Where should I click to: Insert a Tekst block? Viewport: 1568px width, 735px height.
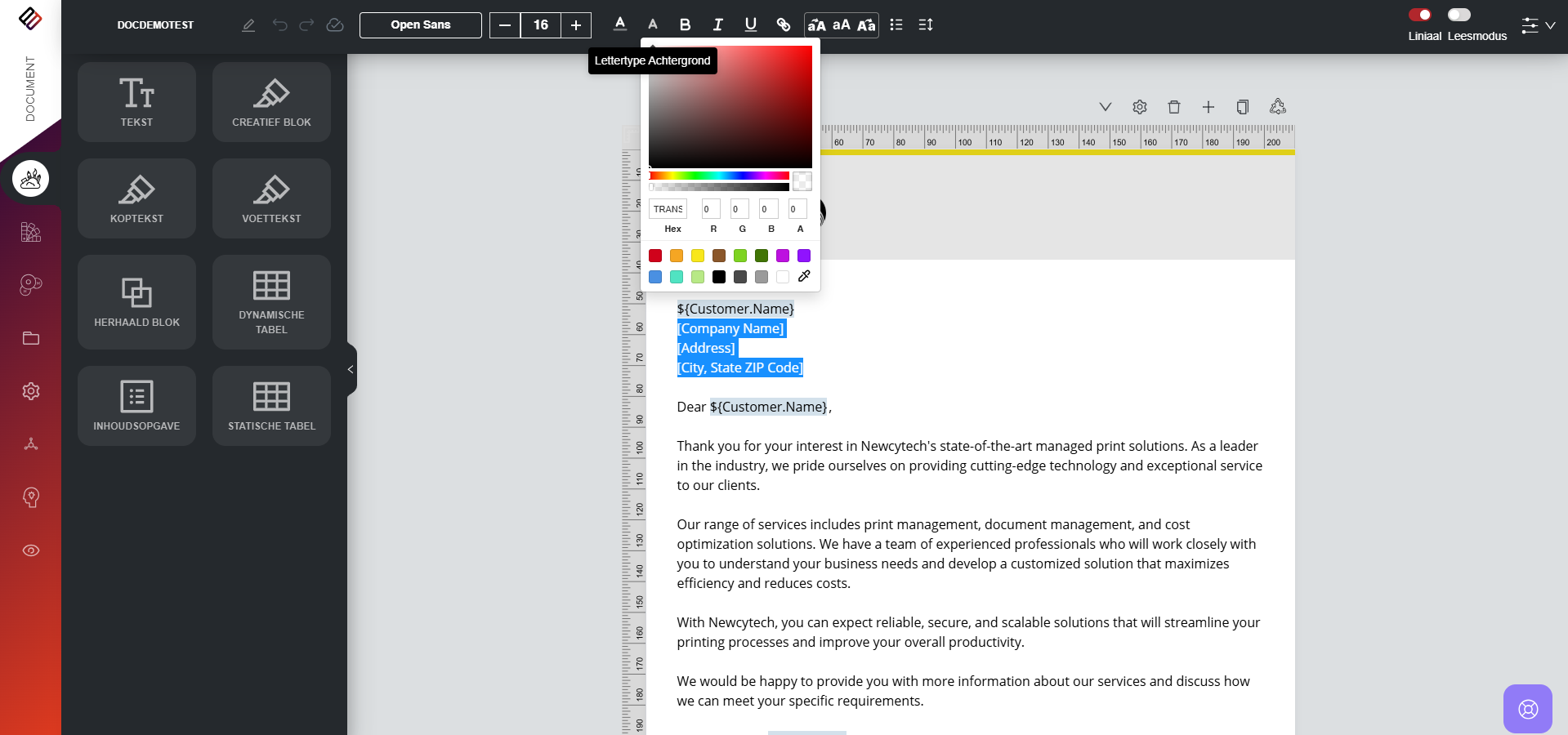click(136, 102)
